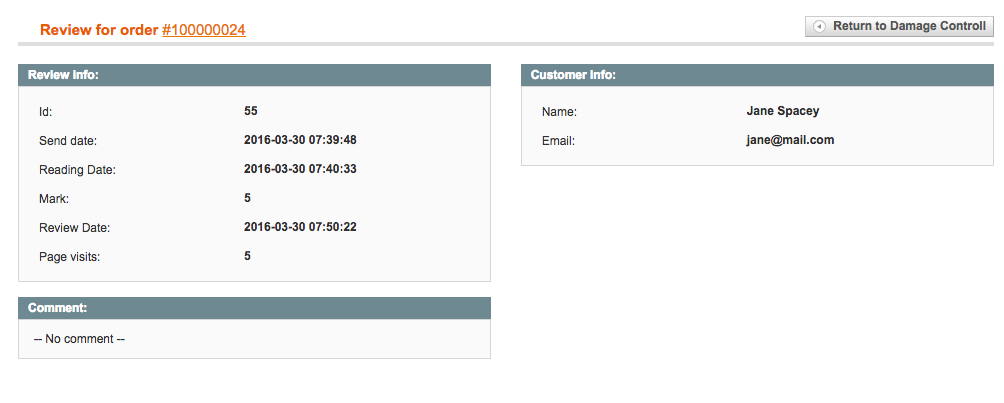This screenshot has height=403, width=1004.
Task: Click the Customer info panel header
Action: click(757, 75)
